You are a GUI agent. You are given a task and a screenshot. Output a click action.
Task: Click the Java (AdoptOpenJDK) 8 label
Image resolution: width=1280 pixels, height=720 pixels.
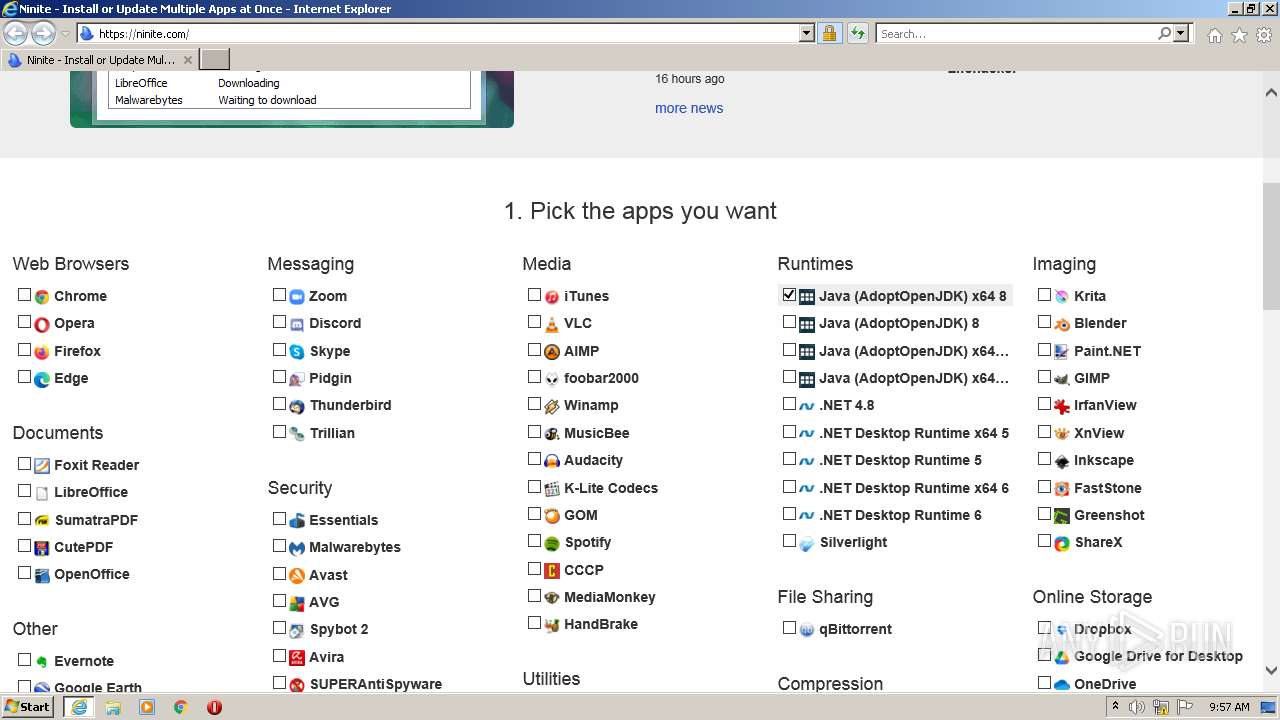pos(899,324)
